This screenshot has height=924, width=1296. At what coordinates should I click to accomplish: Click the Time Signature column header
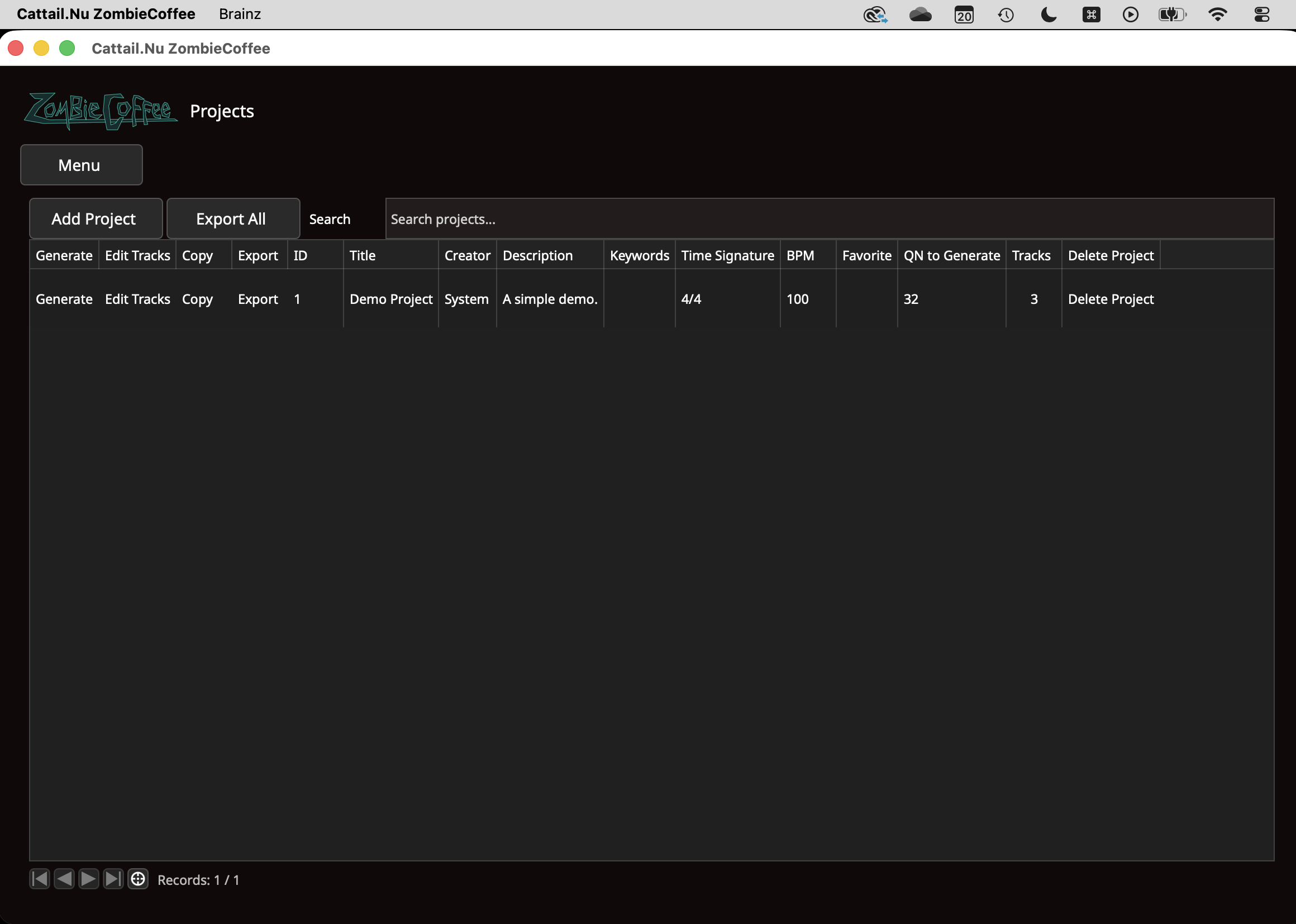(x=728, y=255)
